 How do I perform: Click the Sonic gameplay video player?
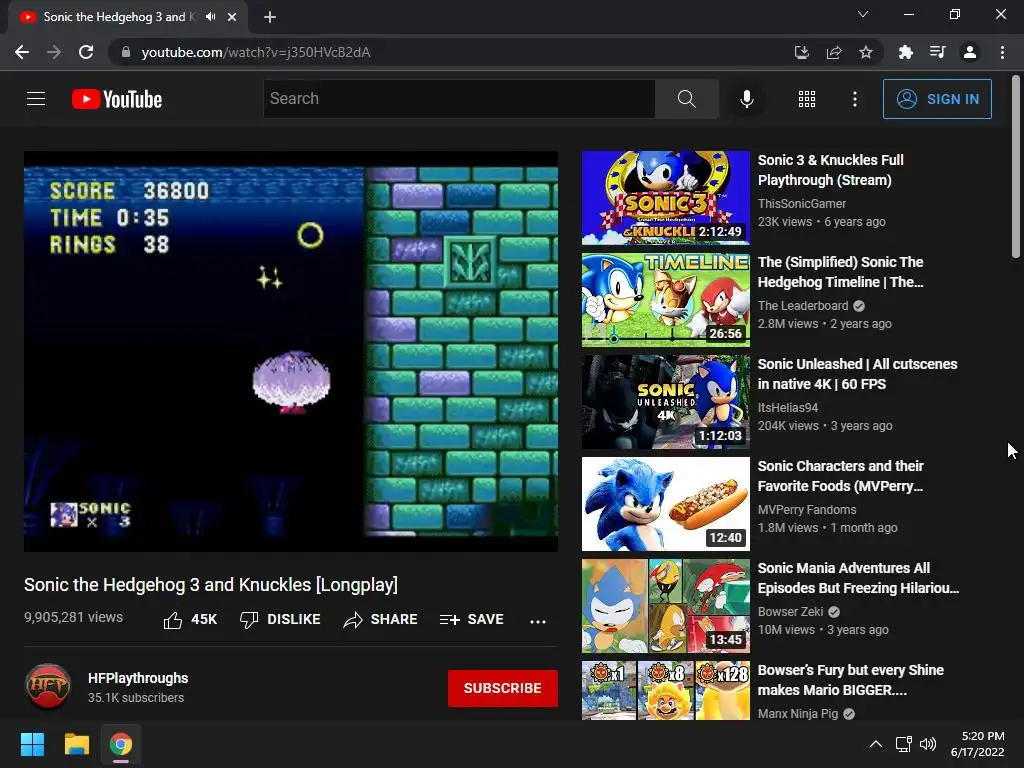coord(291,351)
